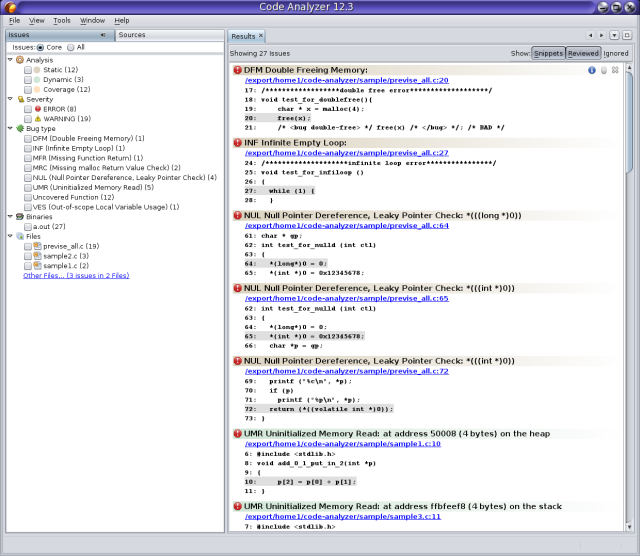Click error icon beside UMR address ffbfeef8 issue
This screenshot has height=556, width=640.
click(238, 506)
